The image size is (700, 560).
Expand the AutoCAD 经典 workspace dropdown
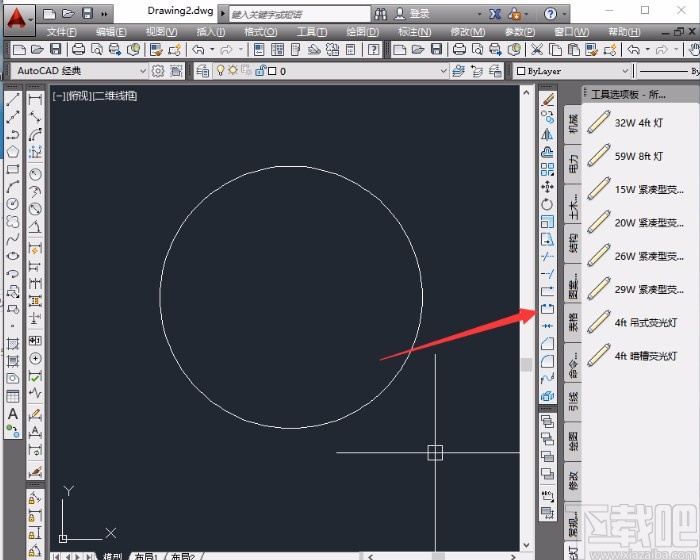pyautogui.click(x=141, y=71)
